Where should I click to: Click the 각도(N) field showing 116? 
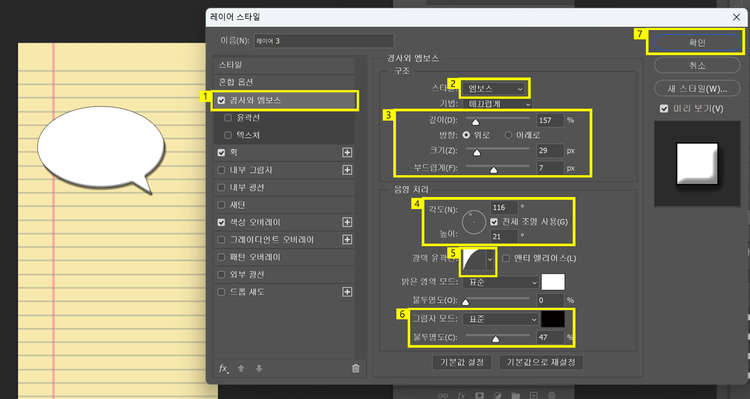[x=504, y=208]
